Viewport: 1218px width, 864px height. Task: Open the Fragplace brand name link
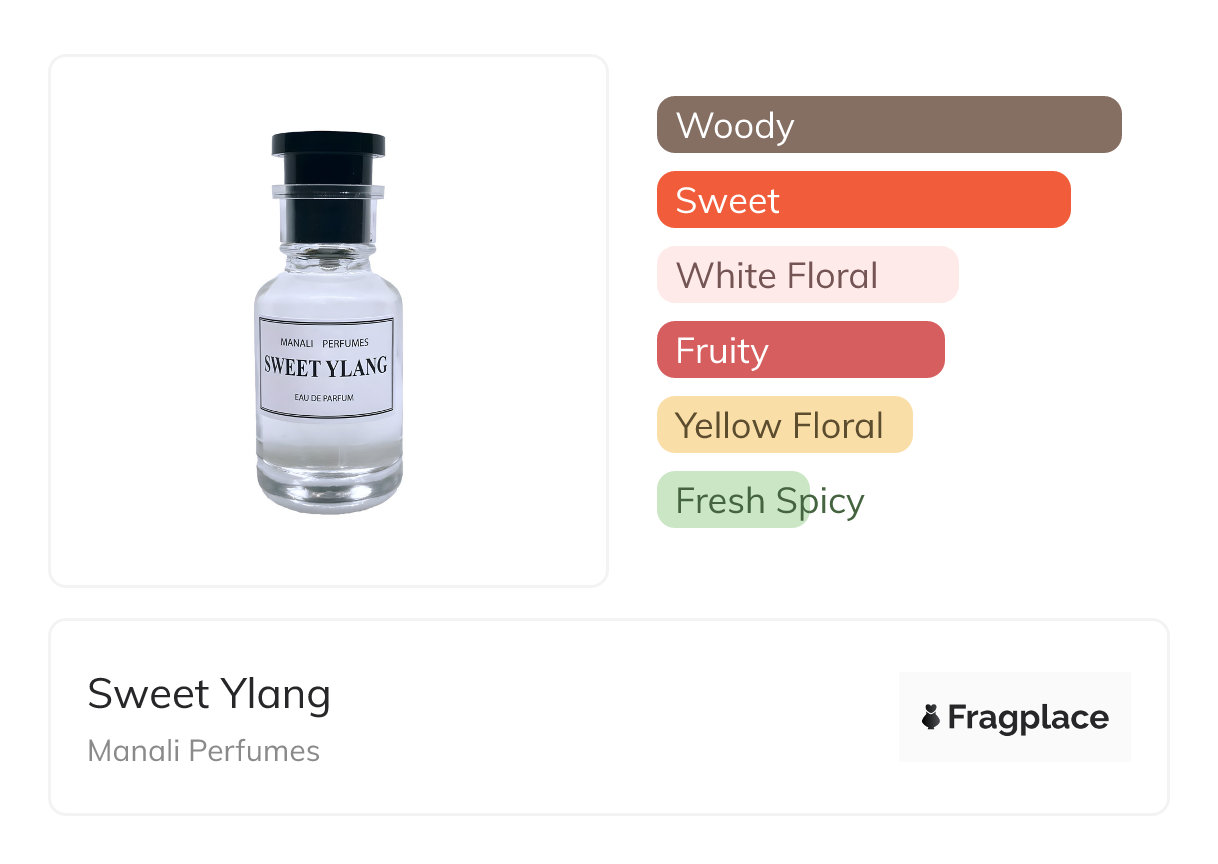coord(1028,718)
